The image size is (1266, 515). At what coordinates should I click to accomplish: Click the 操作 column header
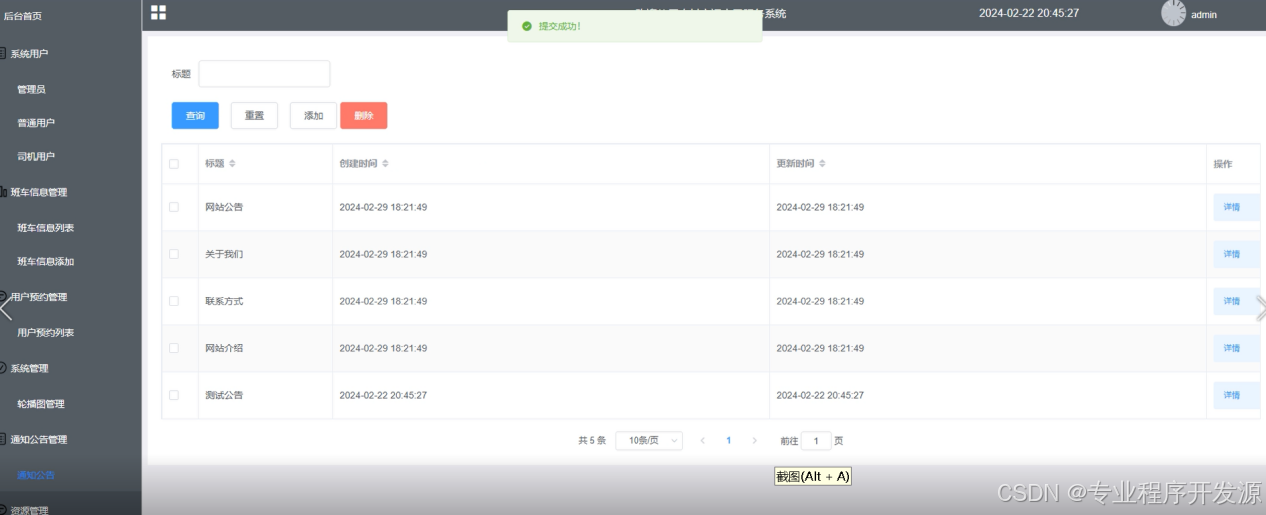click(1223, 164)
